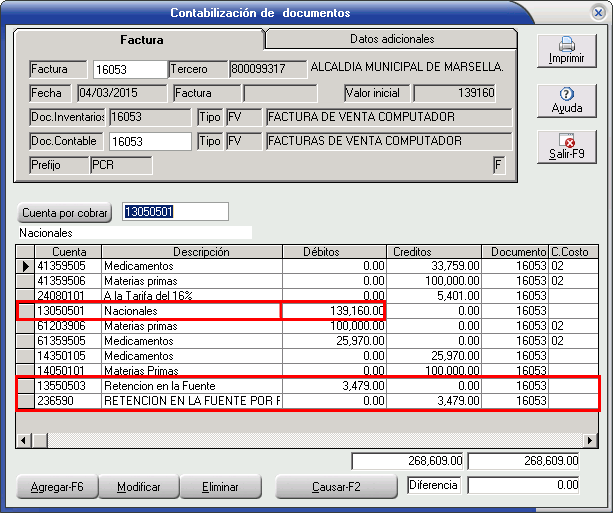Exit with the Salir-F9 button
613x513 pixels.
566,148
